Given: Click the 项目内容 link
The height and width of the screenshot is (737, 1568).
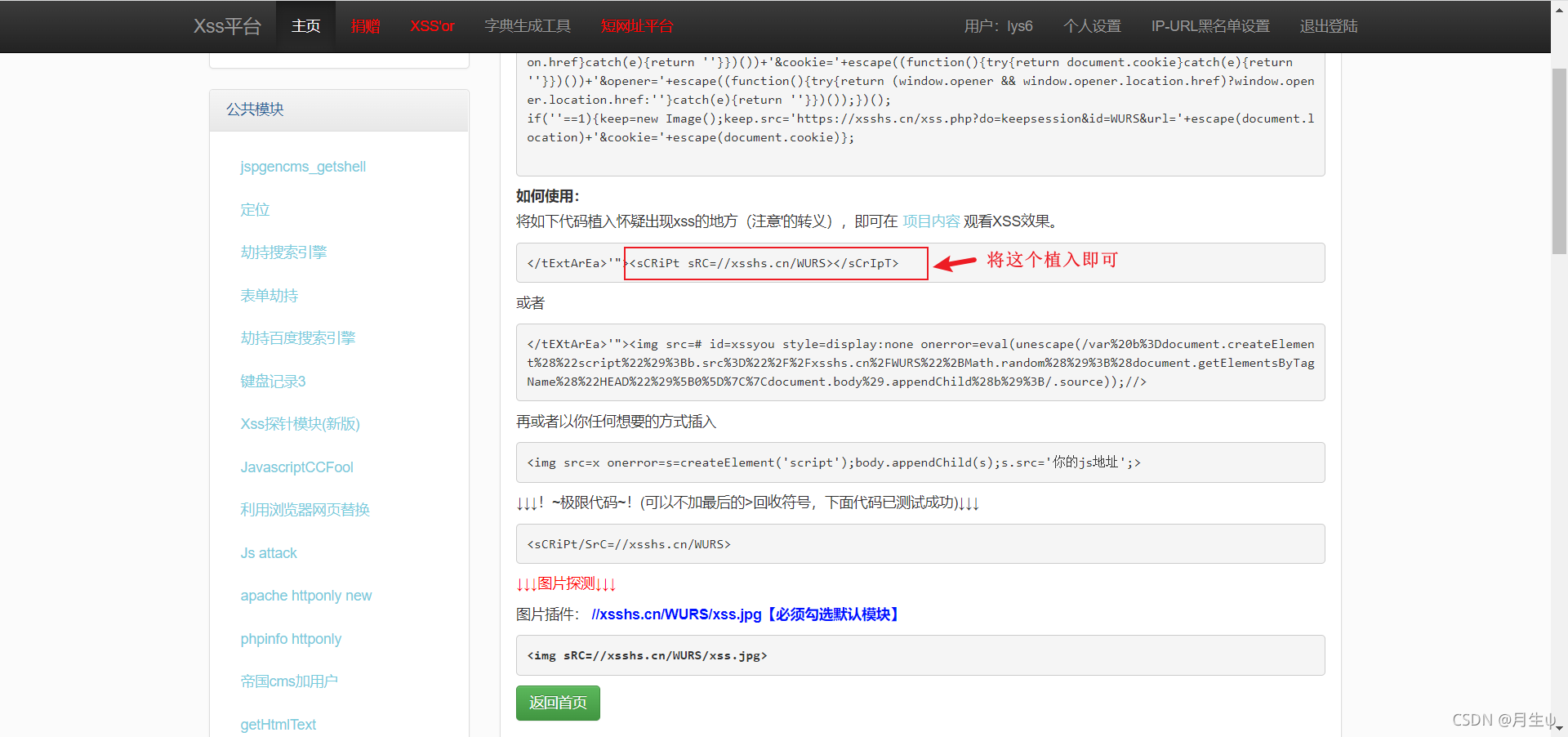Looking at the screenshot, I should tap(931, 221).
